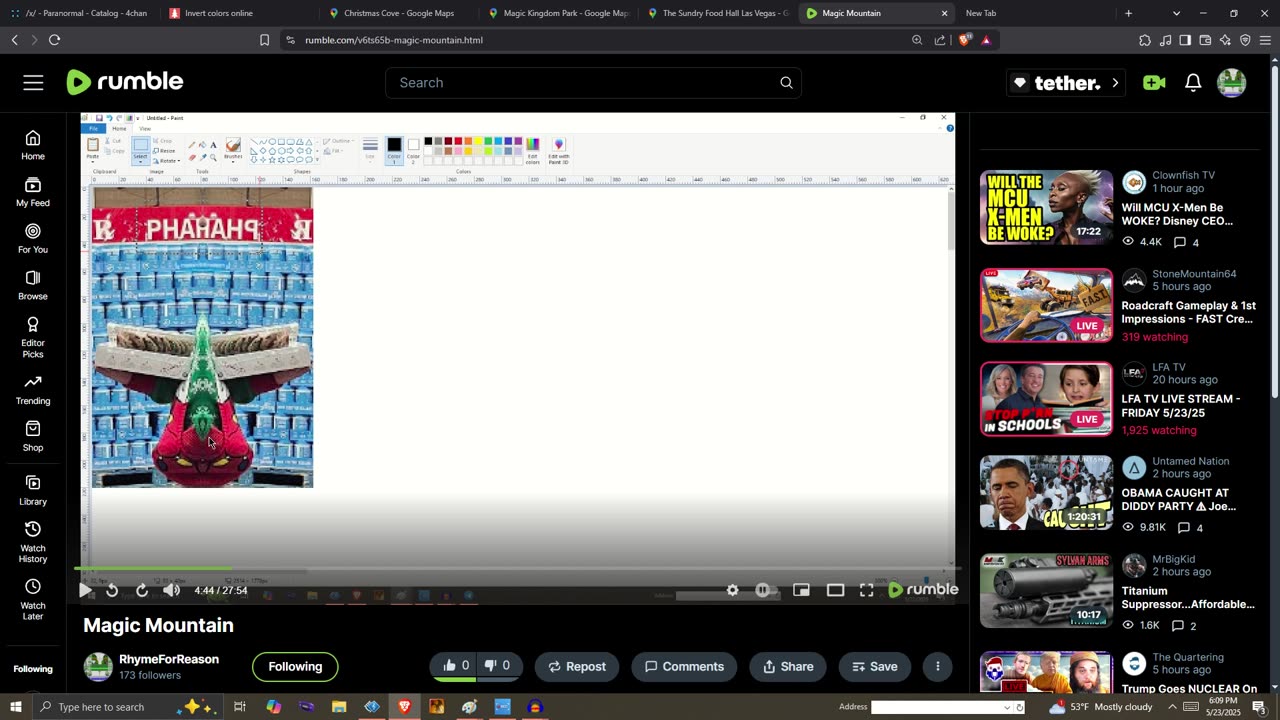Viewport: 1280px width, 720px height.
Task: Open Roadcraft Gameplay live stream thumbnail
Action: [x=1046, y=305]
